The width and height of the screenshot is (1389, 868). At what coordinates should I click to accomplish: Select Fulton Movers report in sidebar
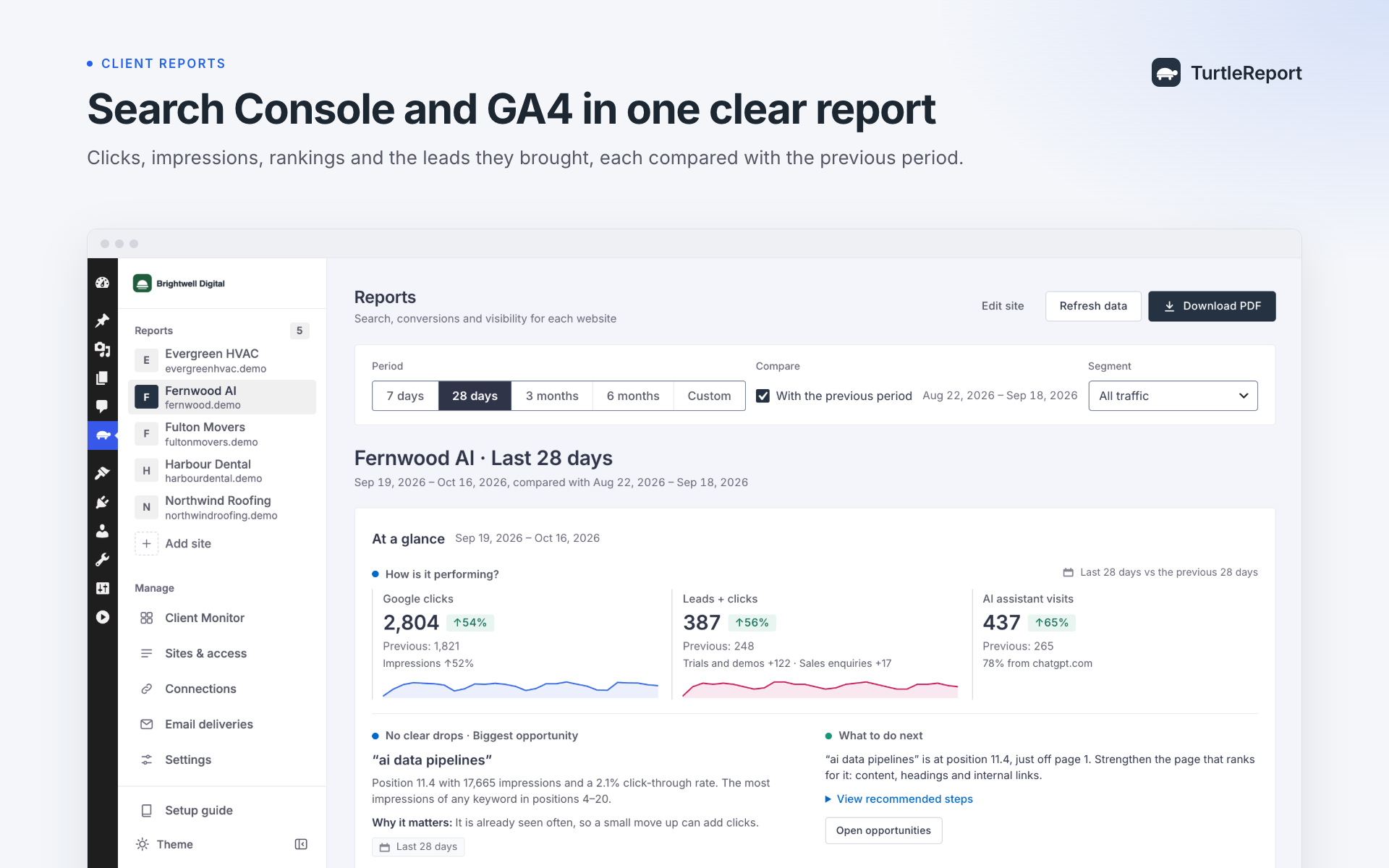click(x=221, y=434)
